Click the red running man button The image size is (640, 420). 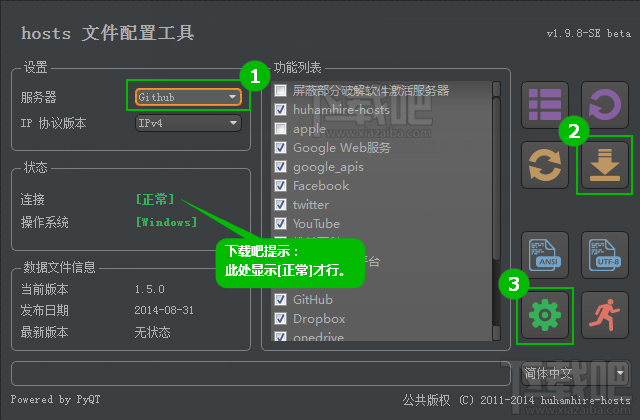click(x=604, y=315)
